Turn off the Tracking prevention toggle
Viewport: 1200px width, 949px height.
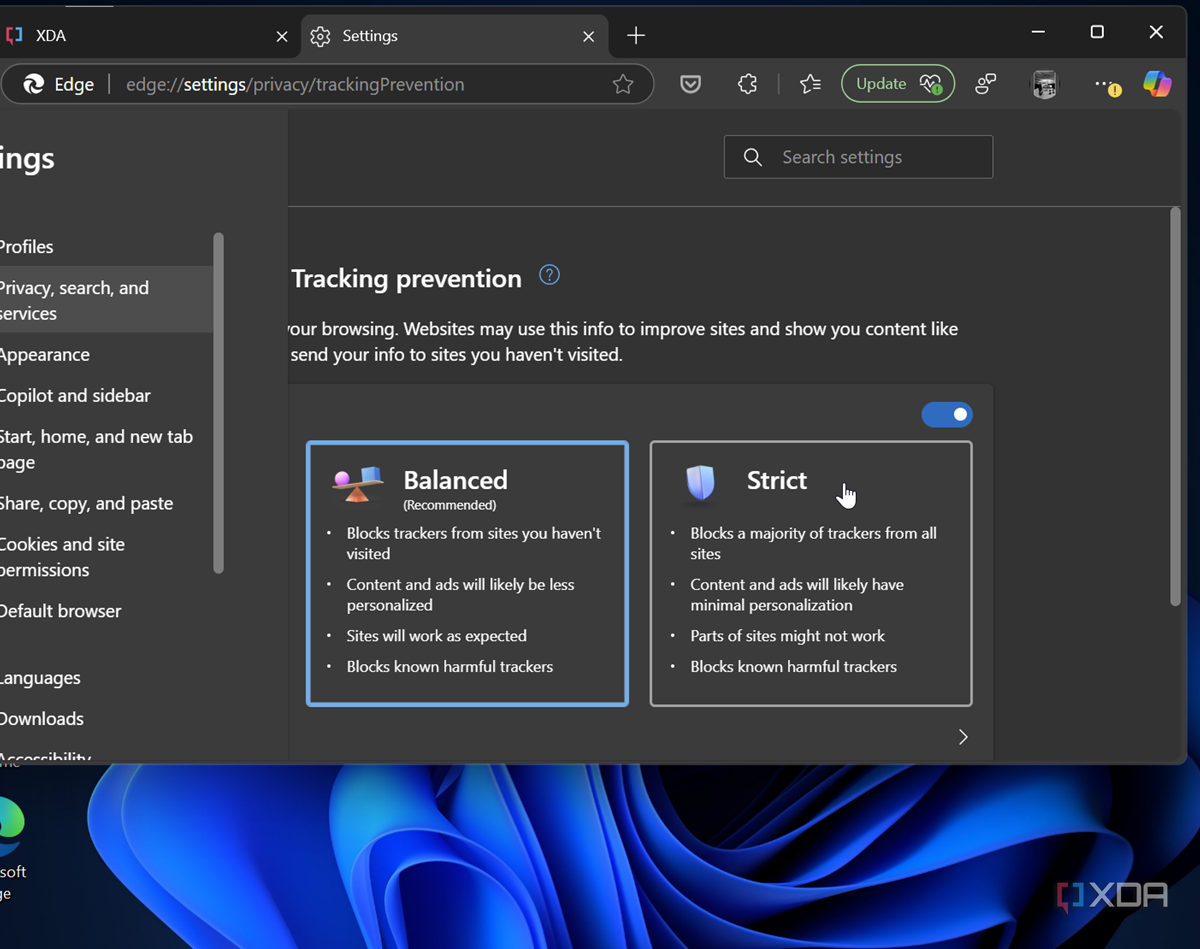(946, 414)
